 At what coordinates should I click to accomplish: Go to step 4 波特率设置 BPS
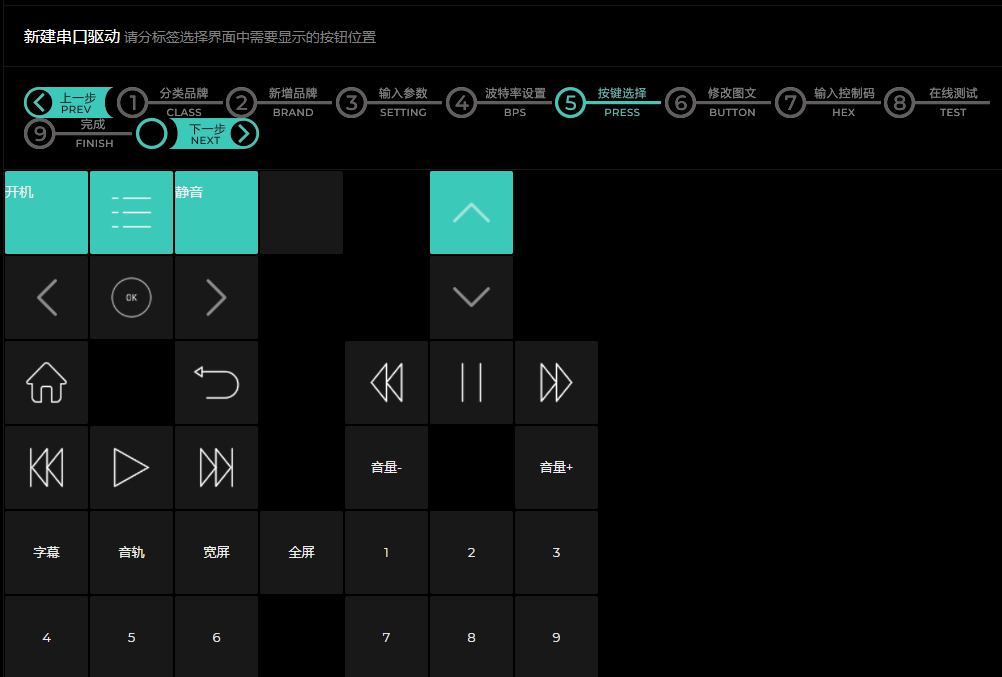tap(461, 102)
